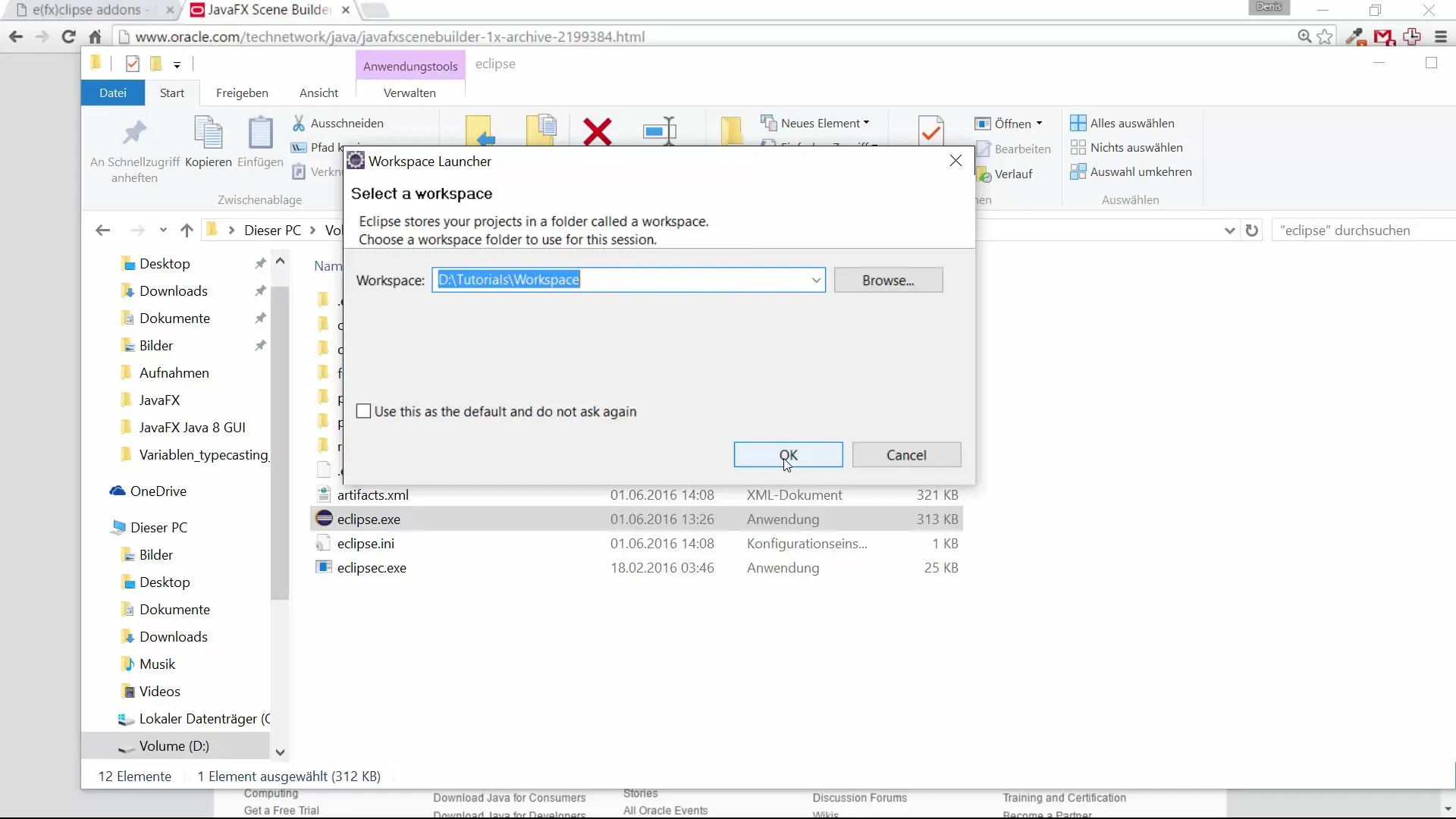The width and height of the screenshot is (1456, 819).
Task: Cancel the Workspace Launcher dialog
Action: [x=906, y=455]
